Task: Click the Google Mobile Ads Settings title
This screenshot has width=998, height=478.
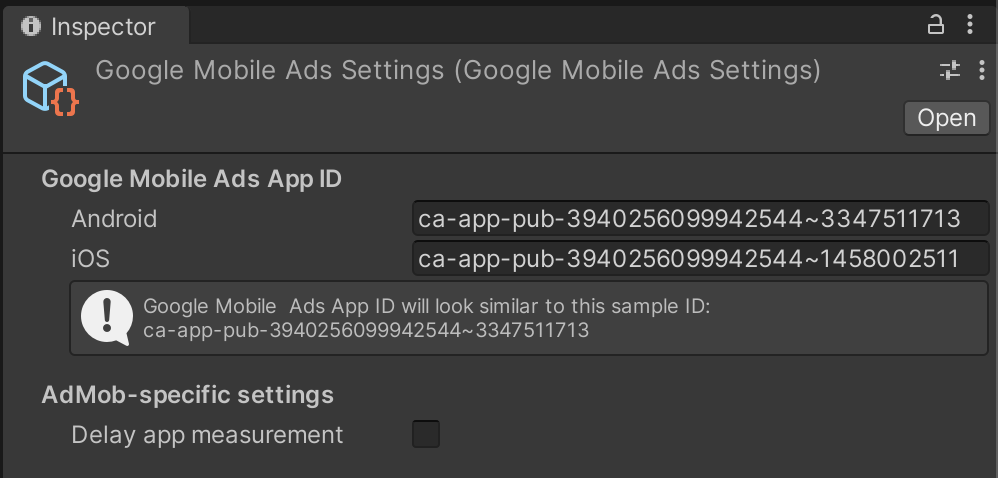Action: tap(458, 71)
